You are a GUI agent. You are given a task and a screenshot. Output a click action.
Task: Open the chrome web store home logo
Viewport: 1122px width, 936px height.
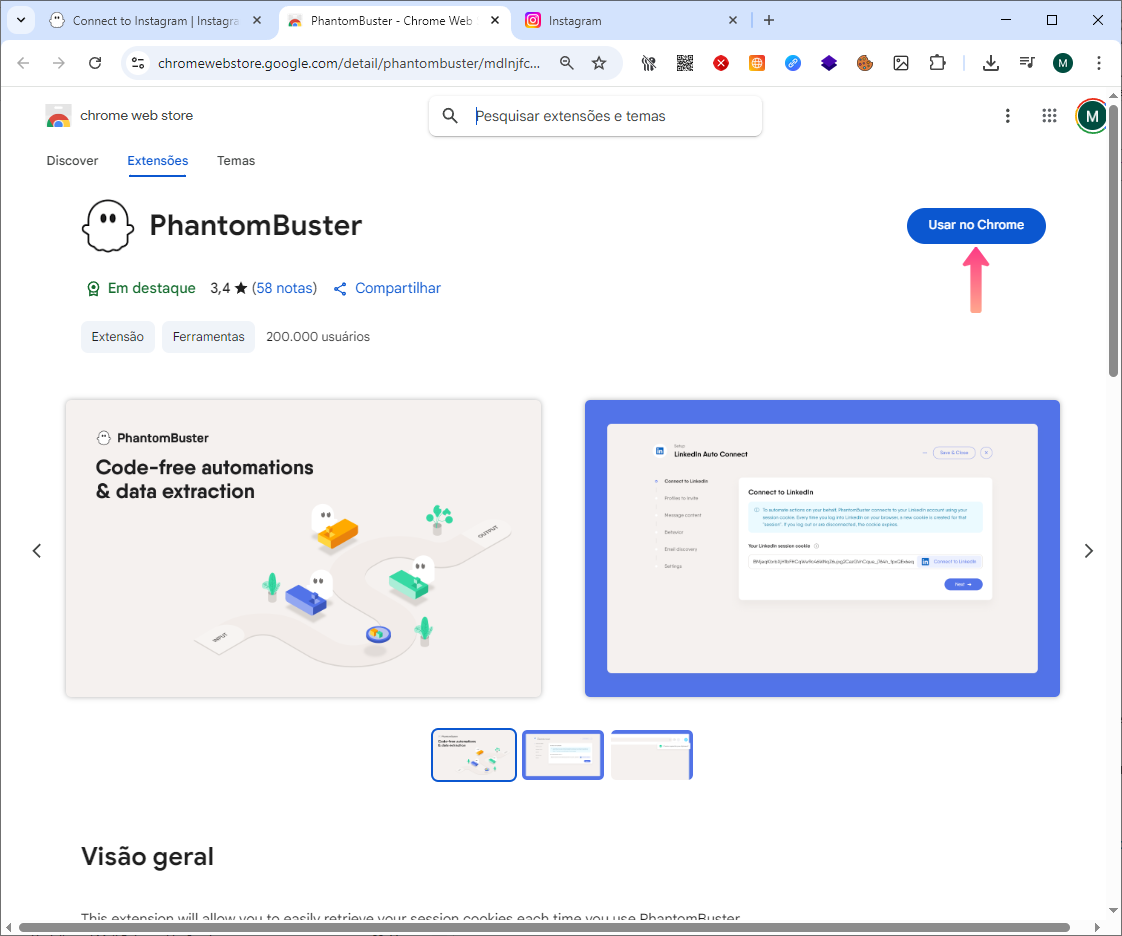[x=119, y=116]
